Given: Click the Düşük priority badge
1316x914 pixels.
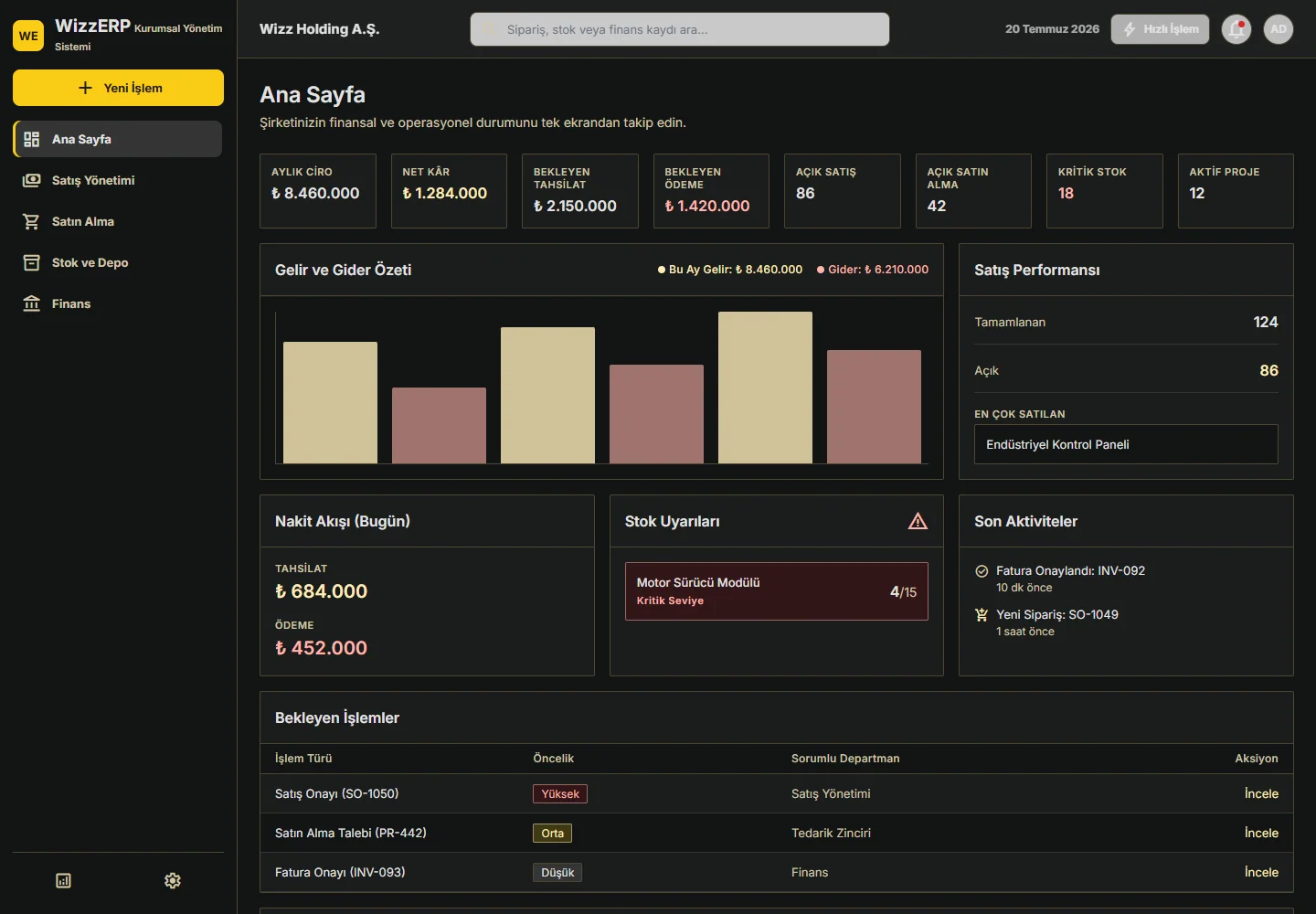Looking at the screenshot, I should [x=557, y=873].
